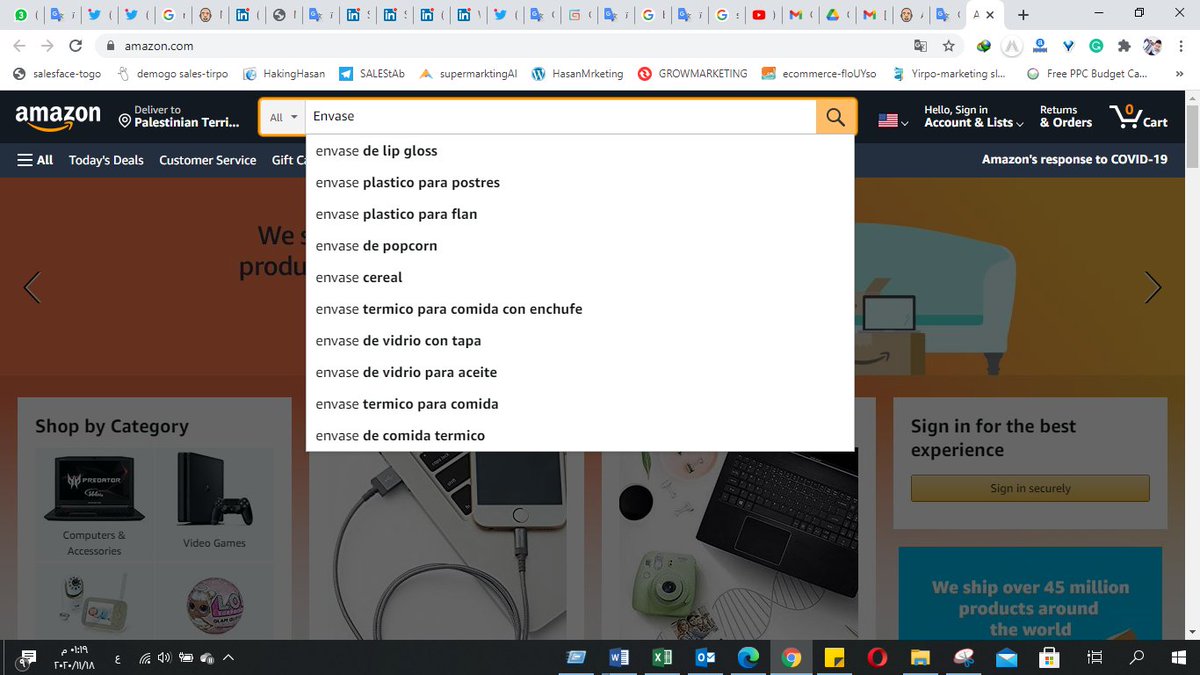Open the All hamburger menu
Image resolution: width=1200 pixels, height=675 pixels.
pyautogui.click(x=36, y=160)
